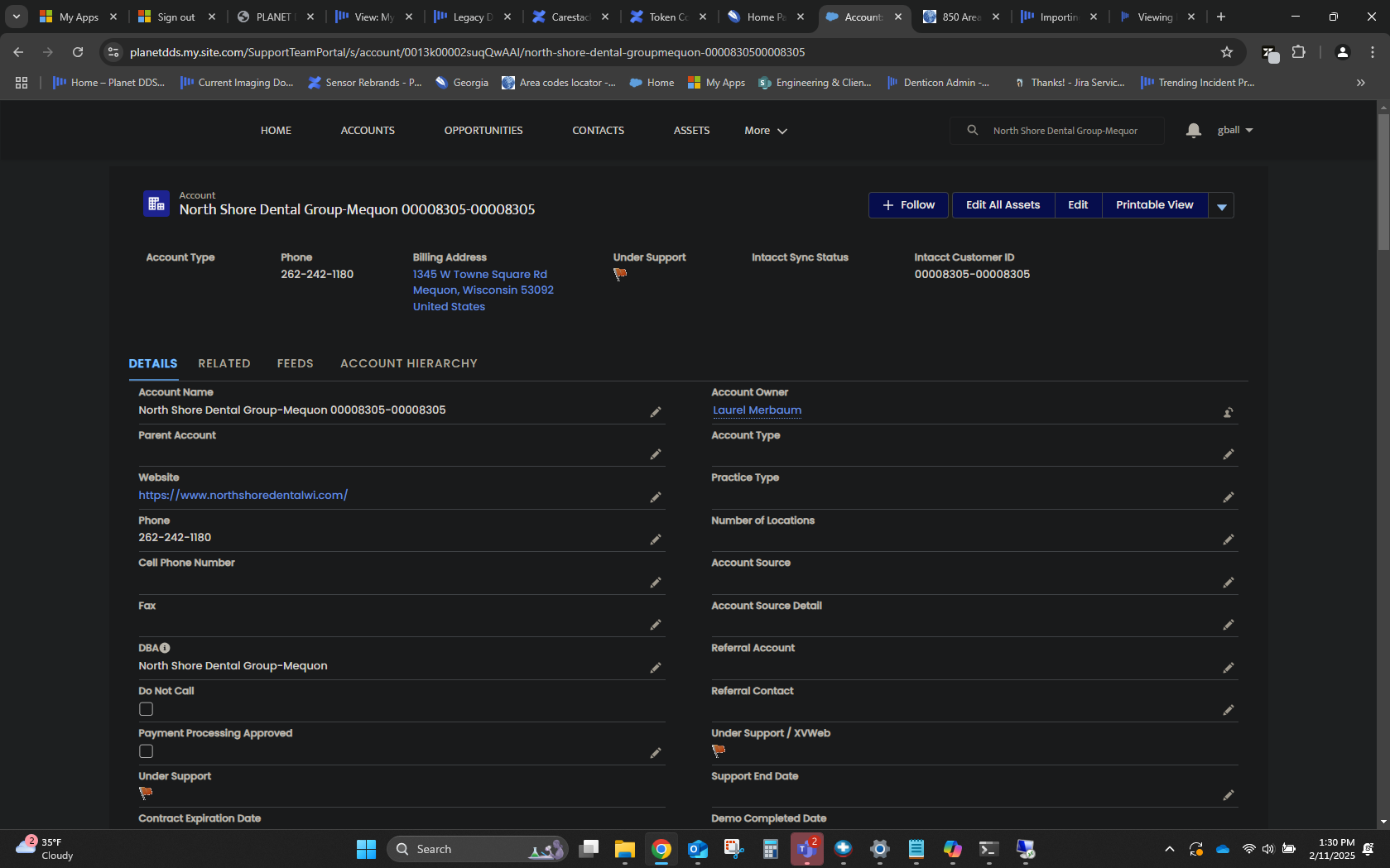Screen dimensions: 1390x868
Task: Switch to the RELATED tab
Action: [224, 363]
